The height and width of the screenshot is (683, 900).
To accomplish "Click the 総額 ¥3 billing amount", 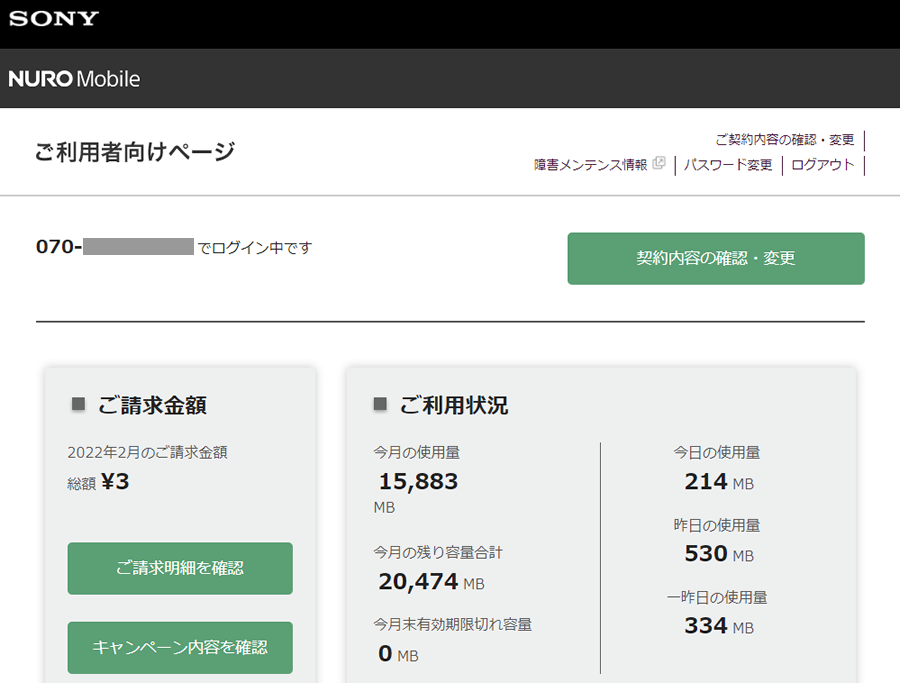I will pos(99,482).
